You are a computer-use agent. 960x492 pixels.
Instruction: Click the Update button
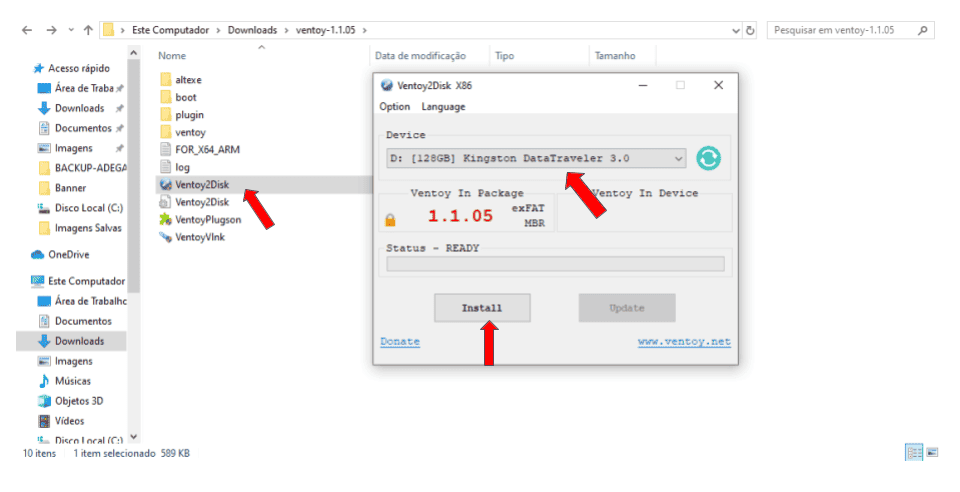pos(627,308)
